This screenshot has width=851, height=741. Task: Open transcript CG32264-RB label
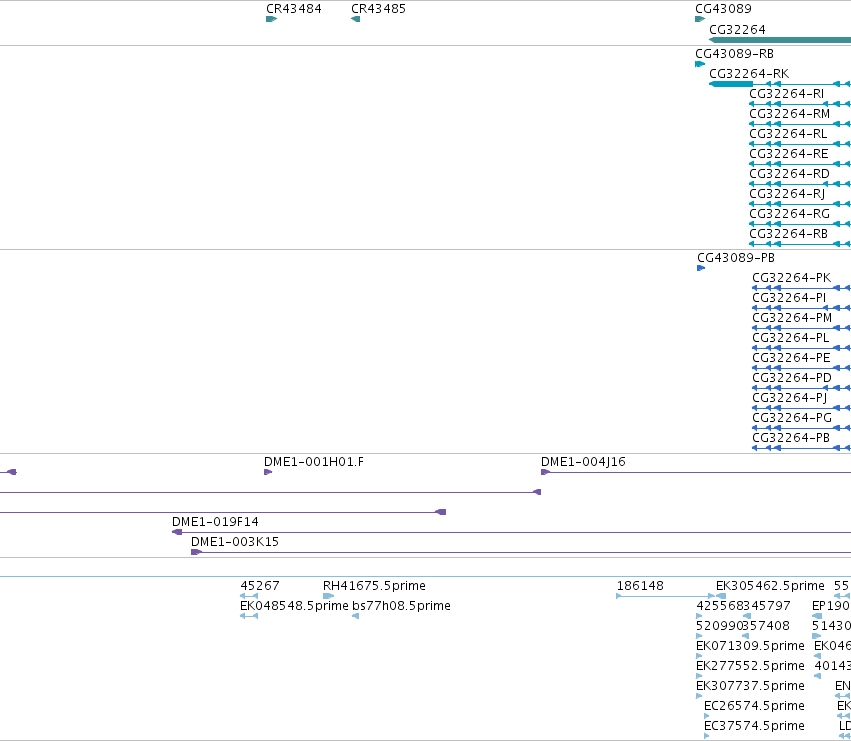(789, 234)
